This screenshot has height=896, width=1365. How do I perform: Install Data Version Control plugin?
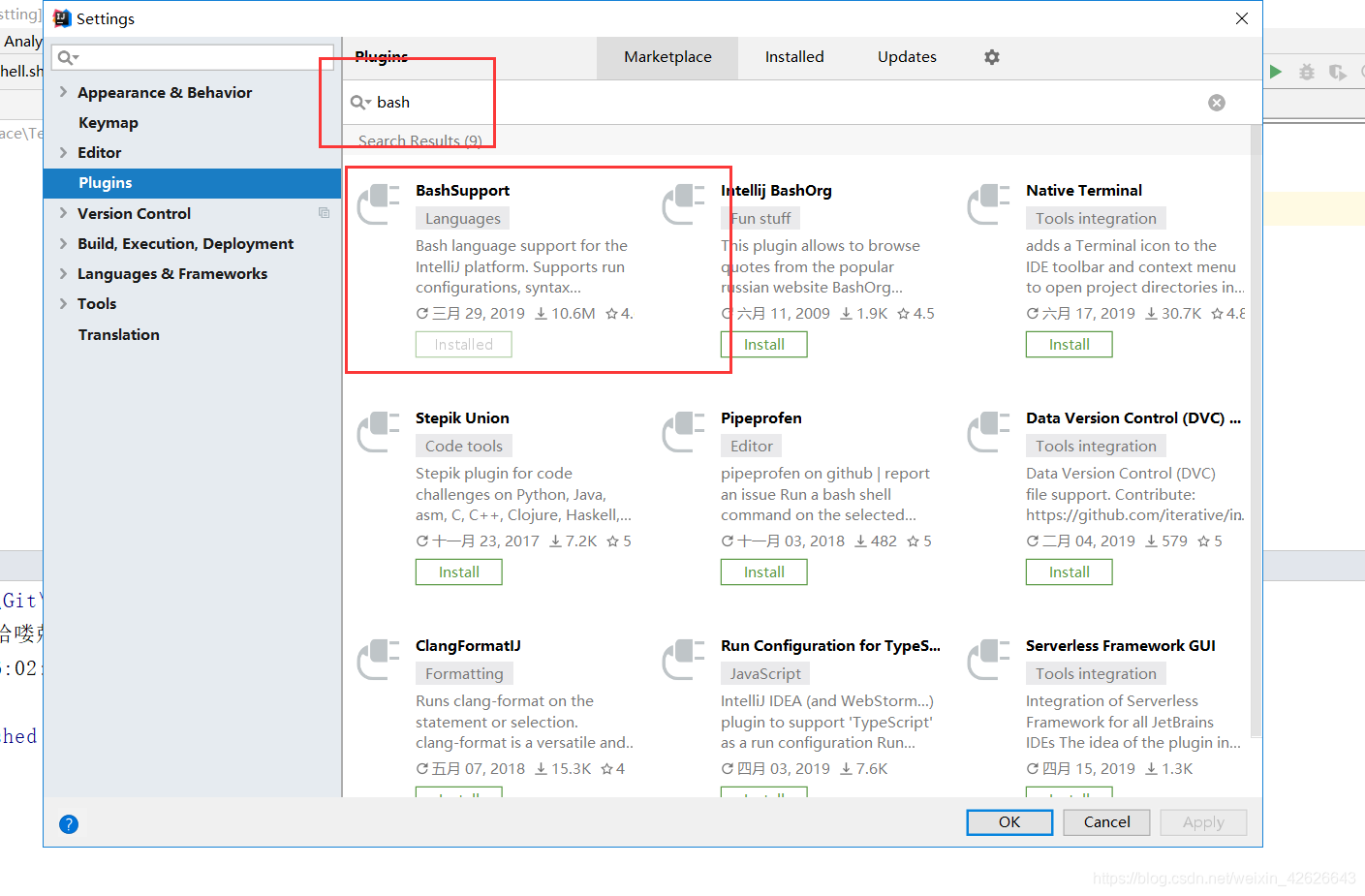1069,572
